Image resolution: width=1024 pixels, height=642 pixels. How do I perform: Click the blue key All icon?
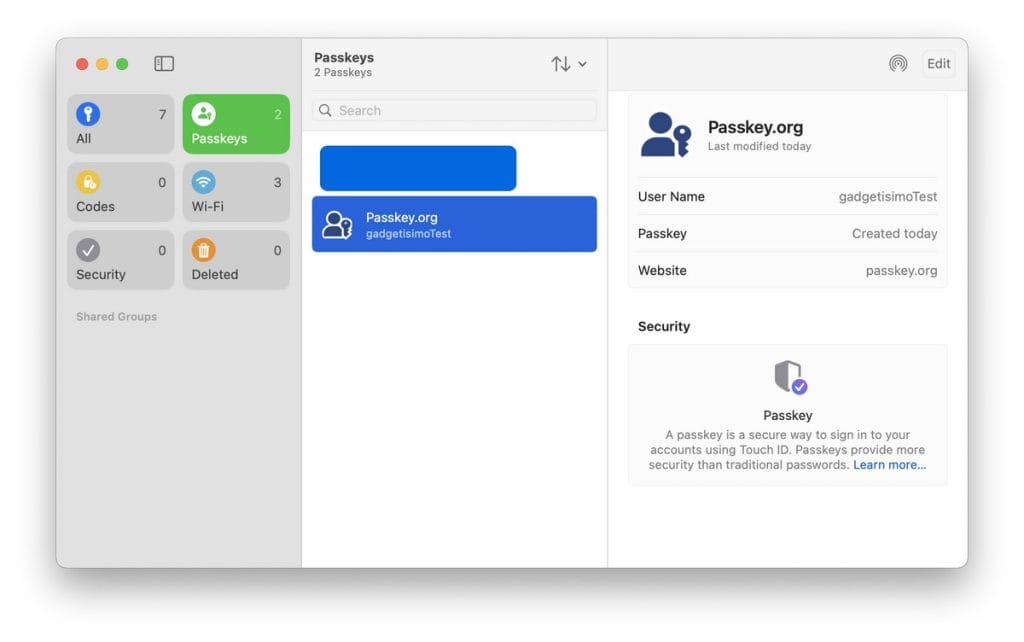coord(88,114)
